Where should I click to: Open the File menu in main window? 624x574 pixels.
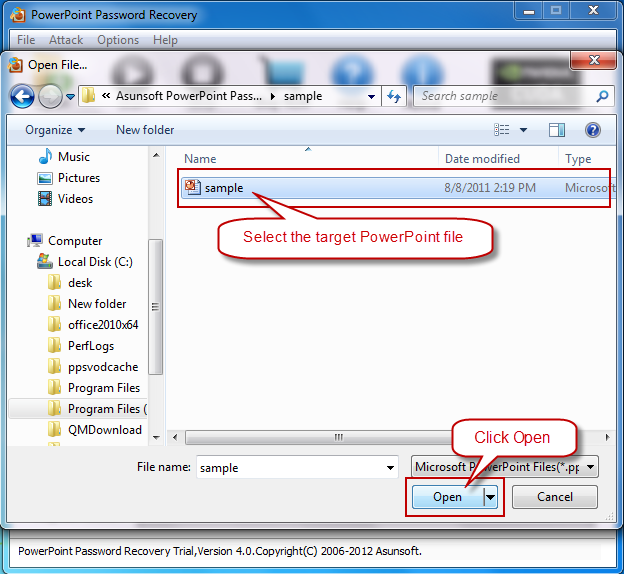[26, 40]
